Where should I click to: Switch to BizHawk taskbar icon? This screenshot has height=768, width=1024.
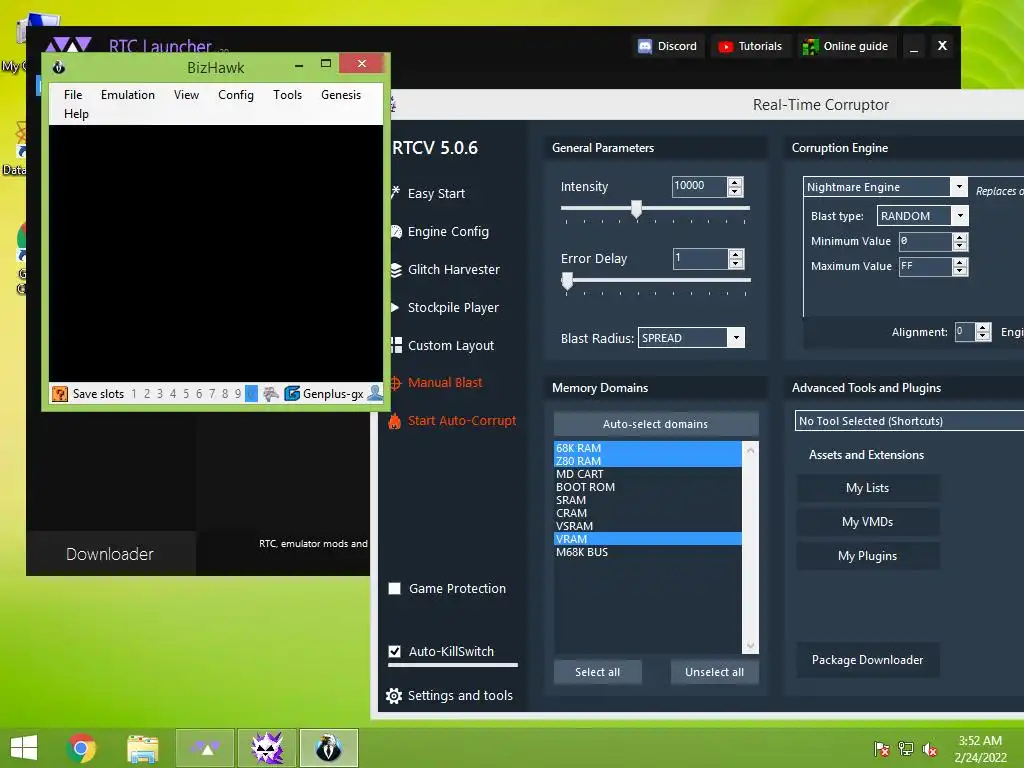[328, 748]
